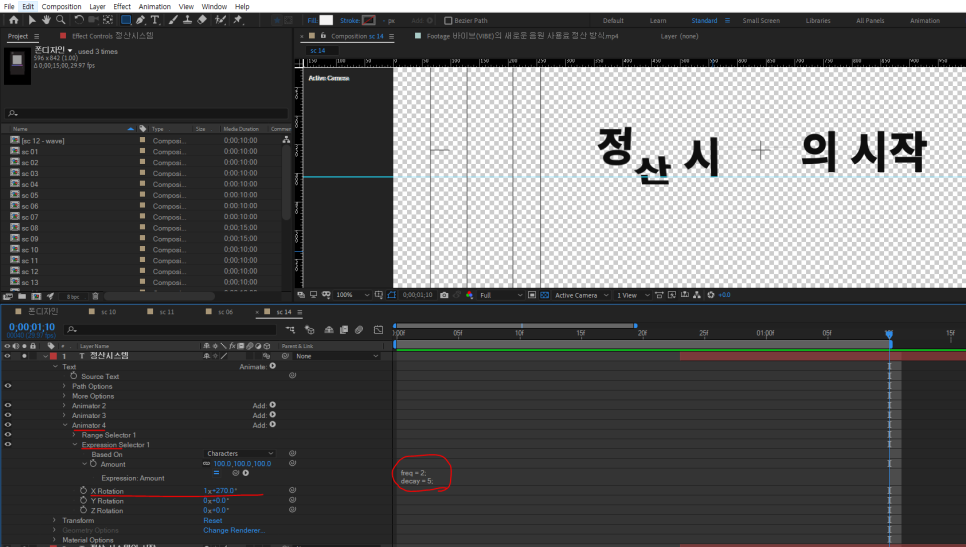Screen dimensions: 966x547
Task: Switch to the sc 10 timeline tab
Action: point(108,312)
